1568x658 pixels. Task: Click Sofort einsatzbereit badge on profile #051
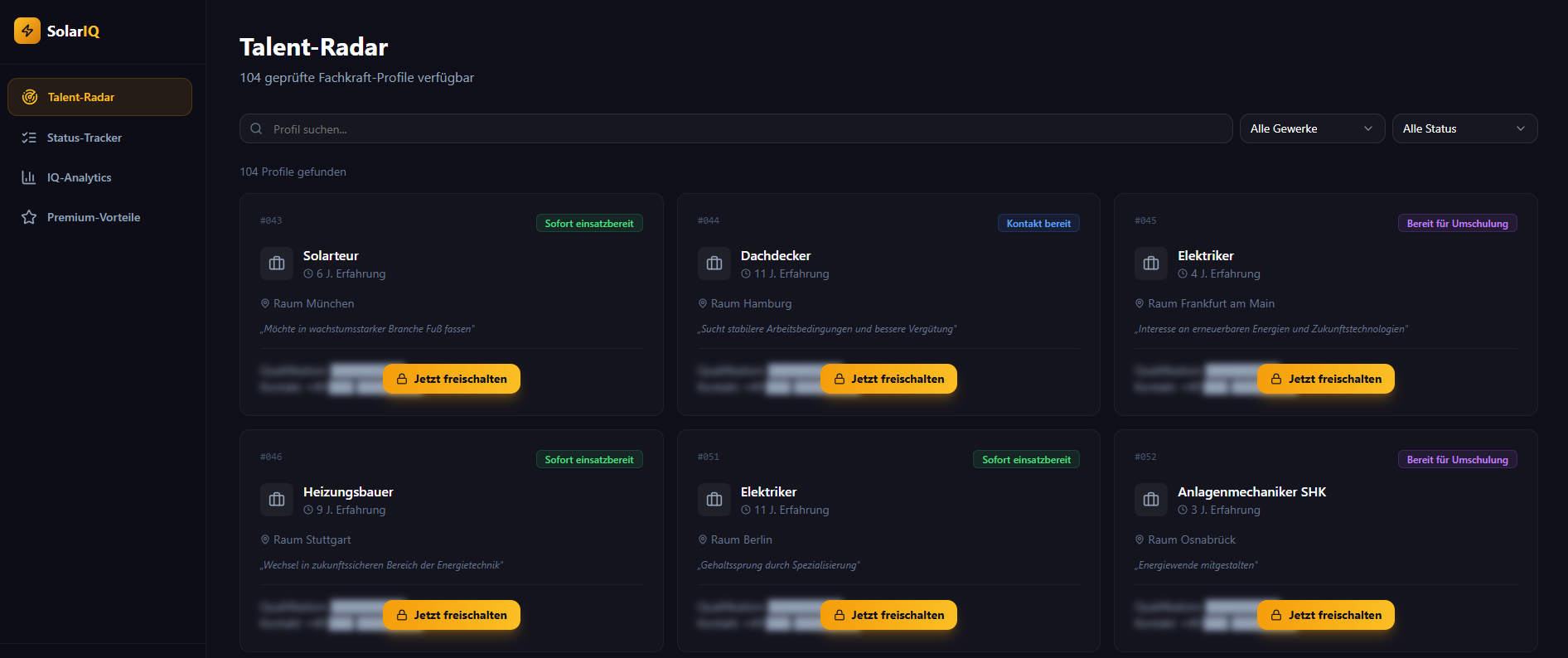(1026, 460)
